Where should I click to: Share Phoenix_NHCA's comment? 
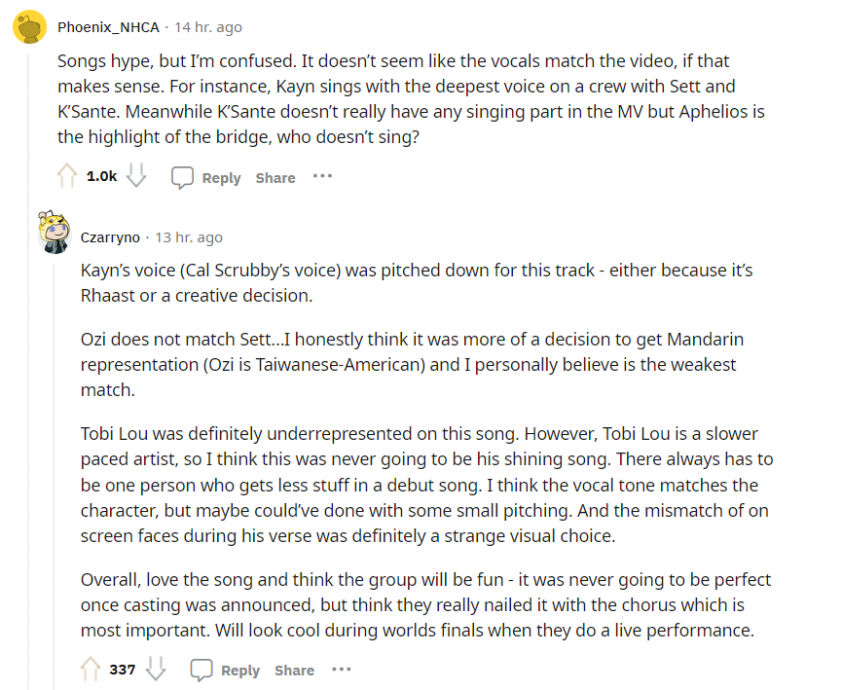pos(275,178)
